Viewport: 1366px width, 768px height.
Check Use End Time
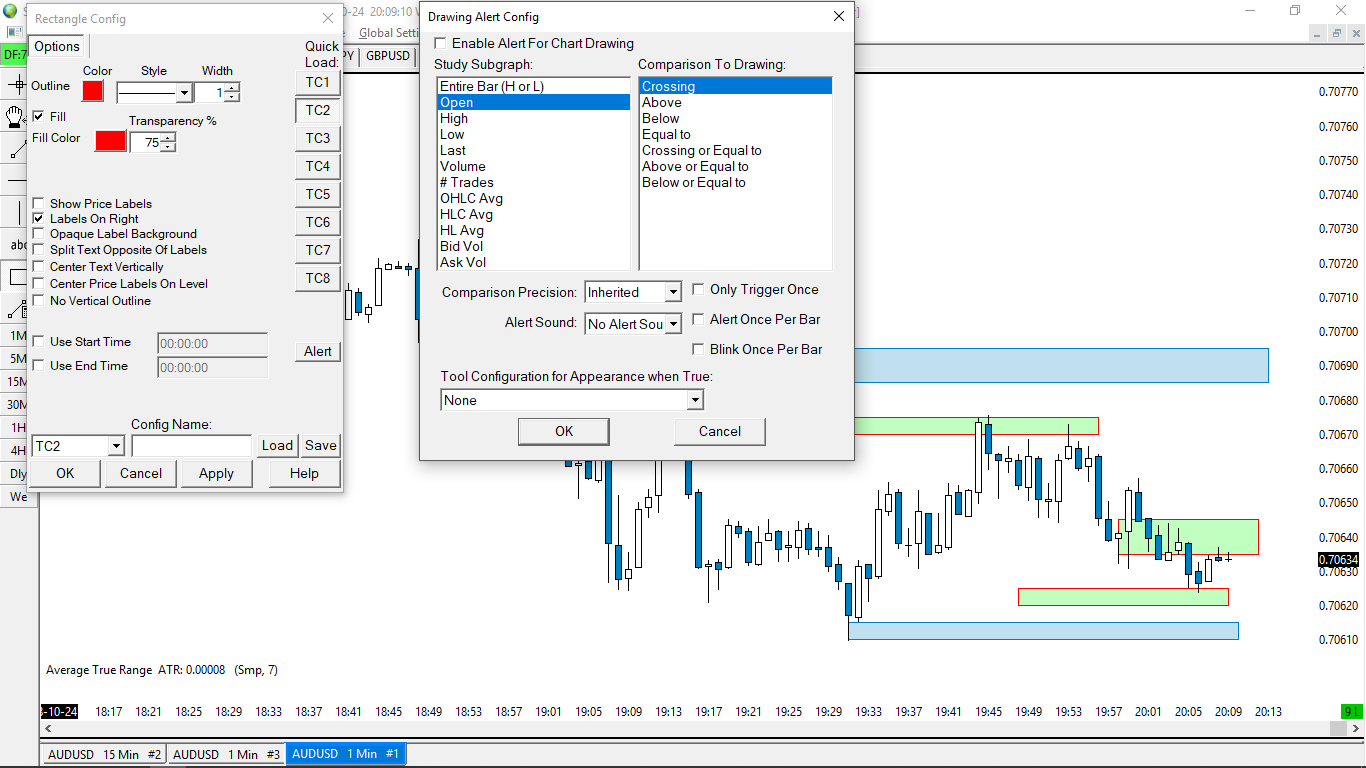pos(39,365)
